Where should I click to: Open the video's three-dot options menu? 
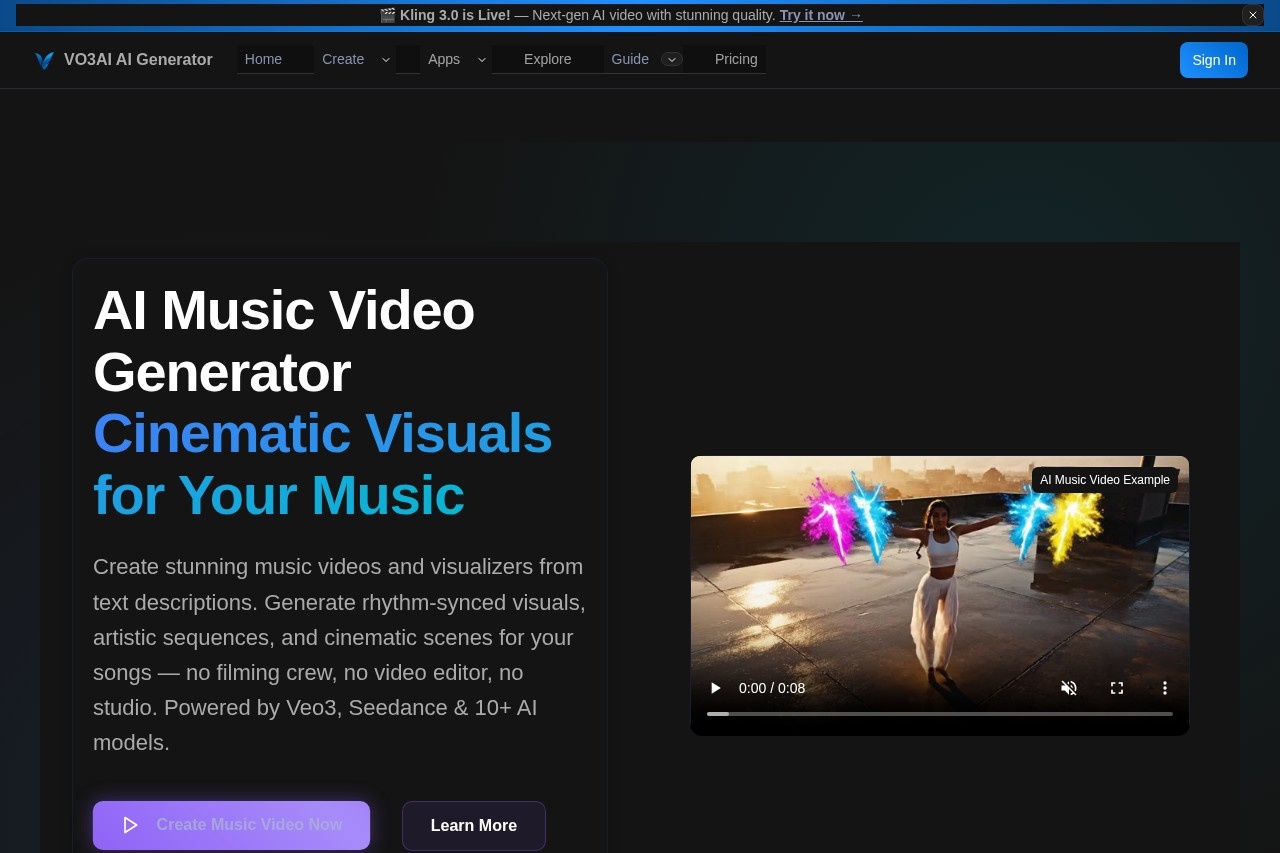coord(1165,688)
